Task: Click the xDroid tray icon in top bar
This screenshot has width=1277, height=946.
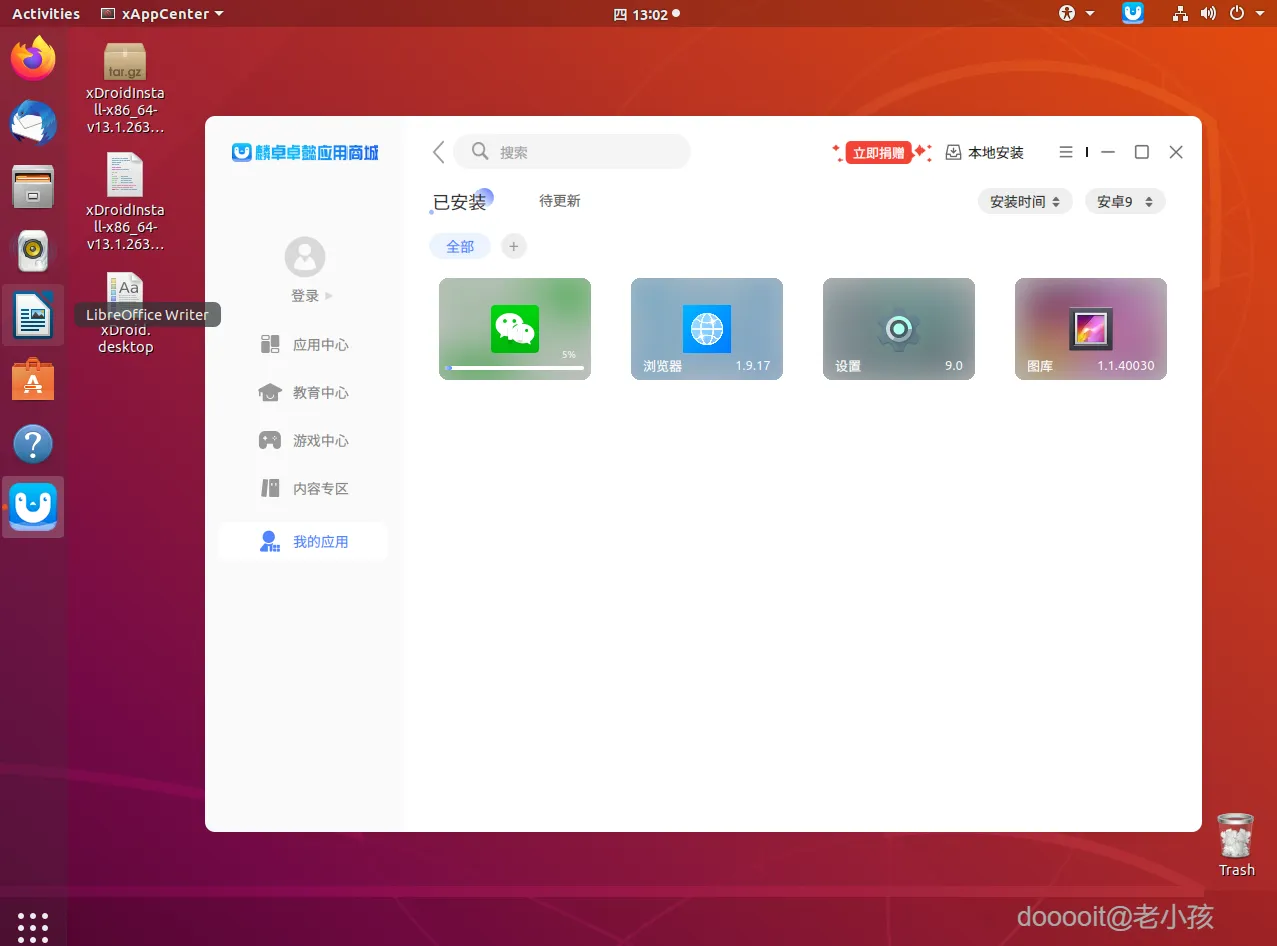Action: click(x=1133, y=13)
